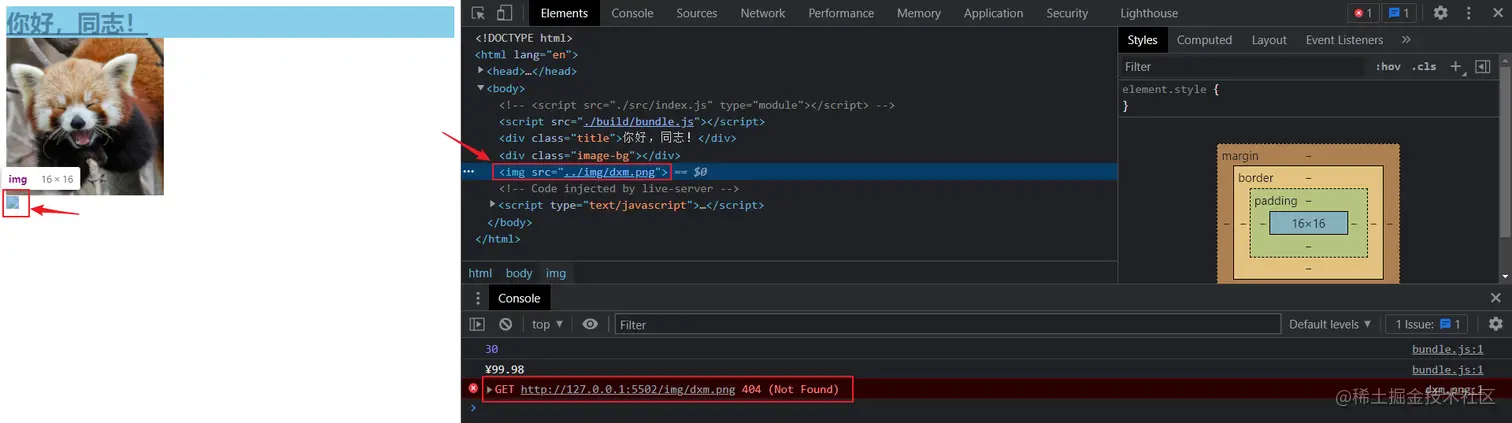Clear the console with the ban icon
The width and height of the screenshot is (1512, 423).
[x=506, y=324]
